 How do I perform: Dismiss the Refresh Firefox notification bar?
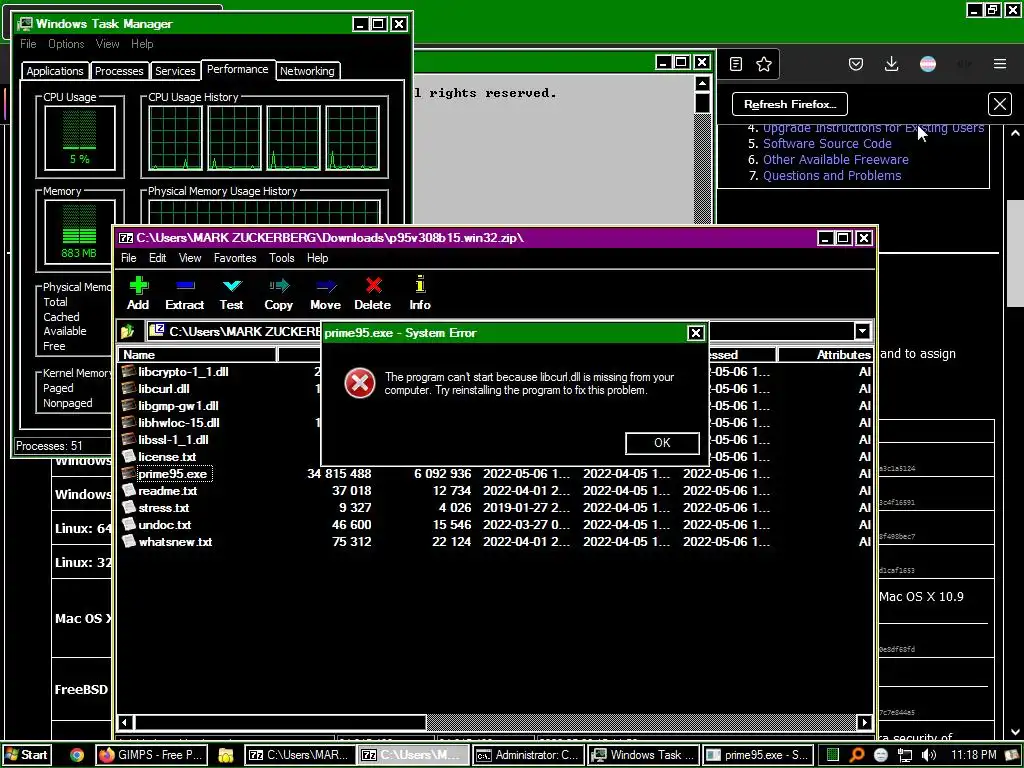pyautogui.click(x=1000, y=104)
